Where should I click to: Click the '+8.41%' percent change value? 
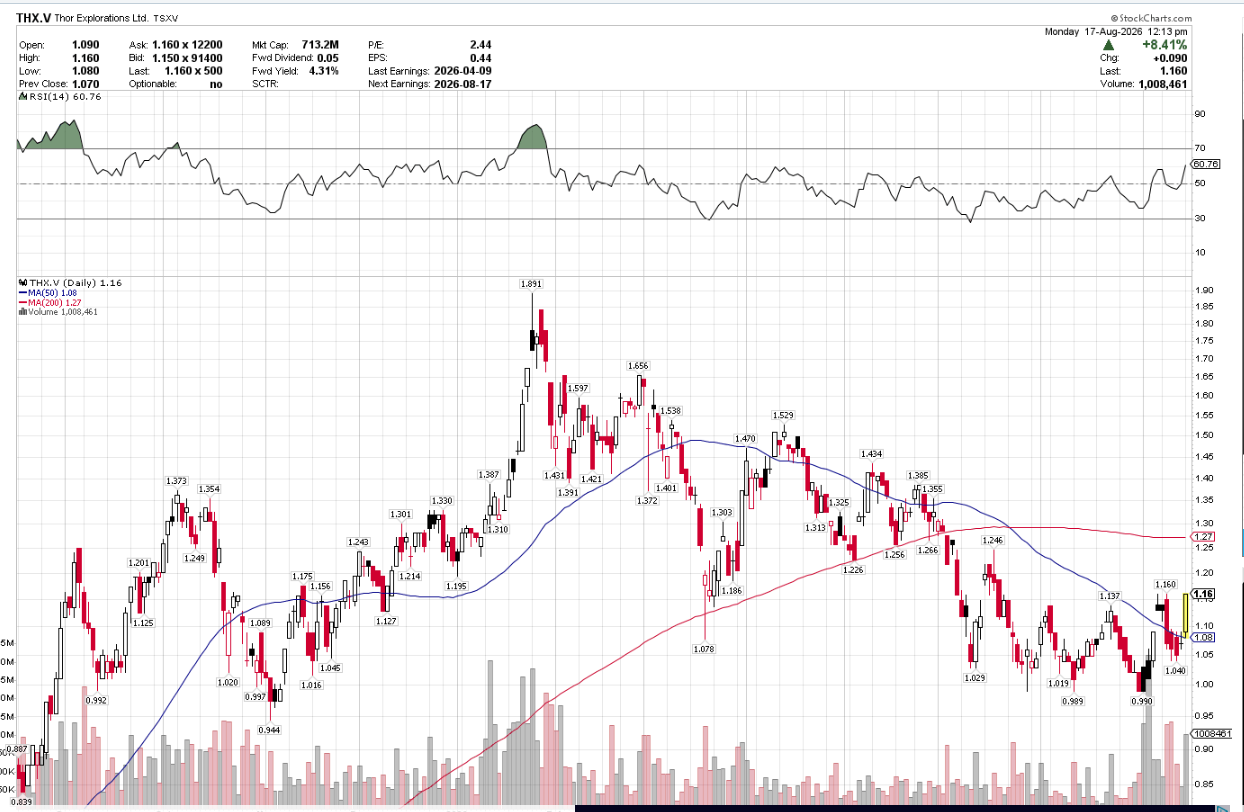pyautogui.click(x=1164, y=45)
